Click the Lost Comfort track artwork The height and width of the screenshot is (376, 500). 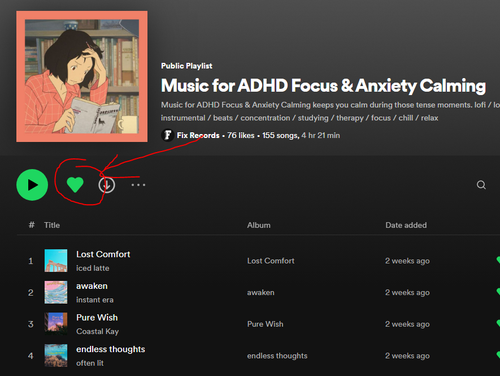pos(56,261)
